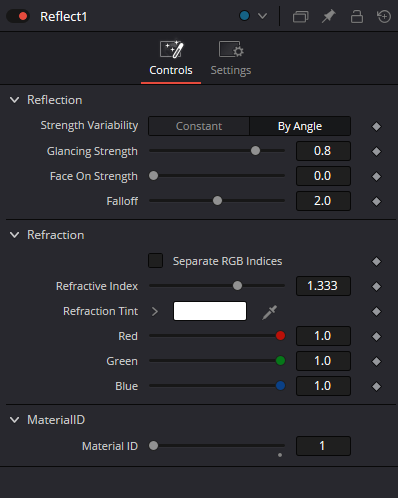Click the Blue value field
The image size is (398, 498).
[x=323, y=386]
